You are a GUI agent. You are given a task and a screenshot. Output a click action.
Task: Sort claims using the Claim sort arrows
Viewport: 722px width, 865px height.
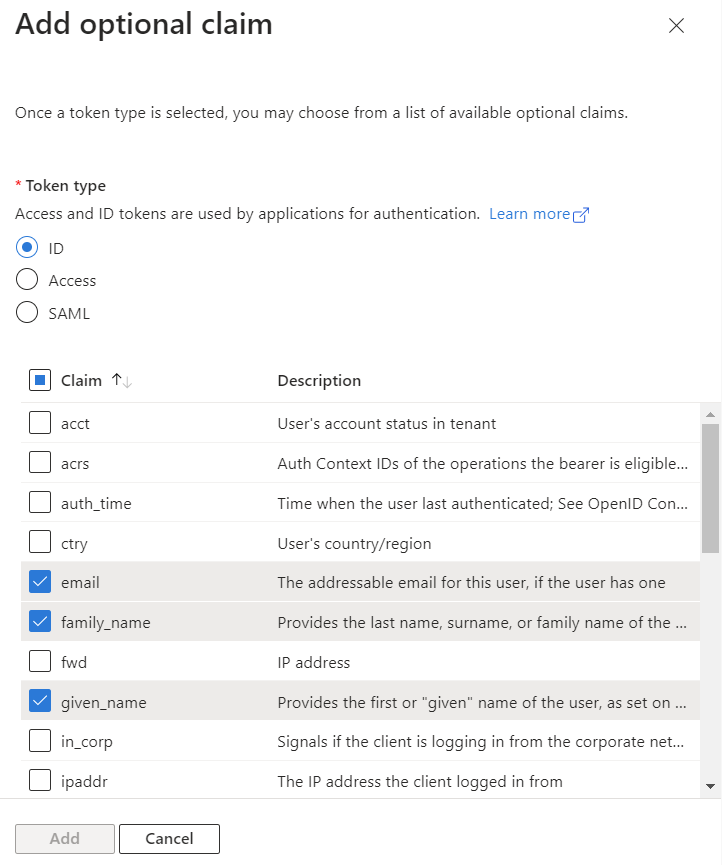pos(122,380)
